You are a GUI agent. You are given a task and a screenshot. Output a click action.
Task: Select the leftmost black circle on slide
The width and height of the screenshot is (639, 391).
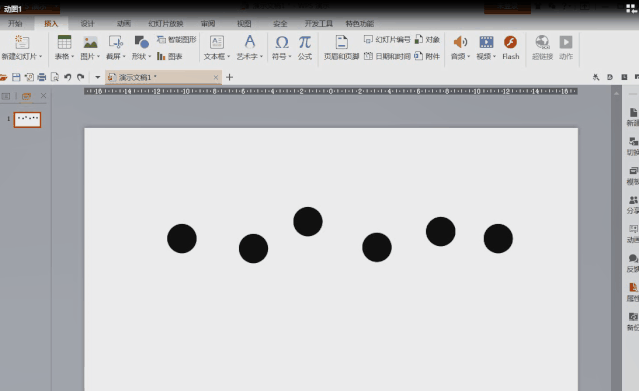coord(182,239)
